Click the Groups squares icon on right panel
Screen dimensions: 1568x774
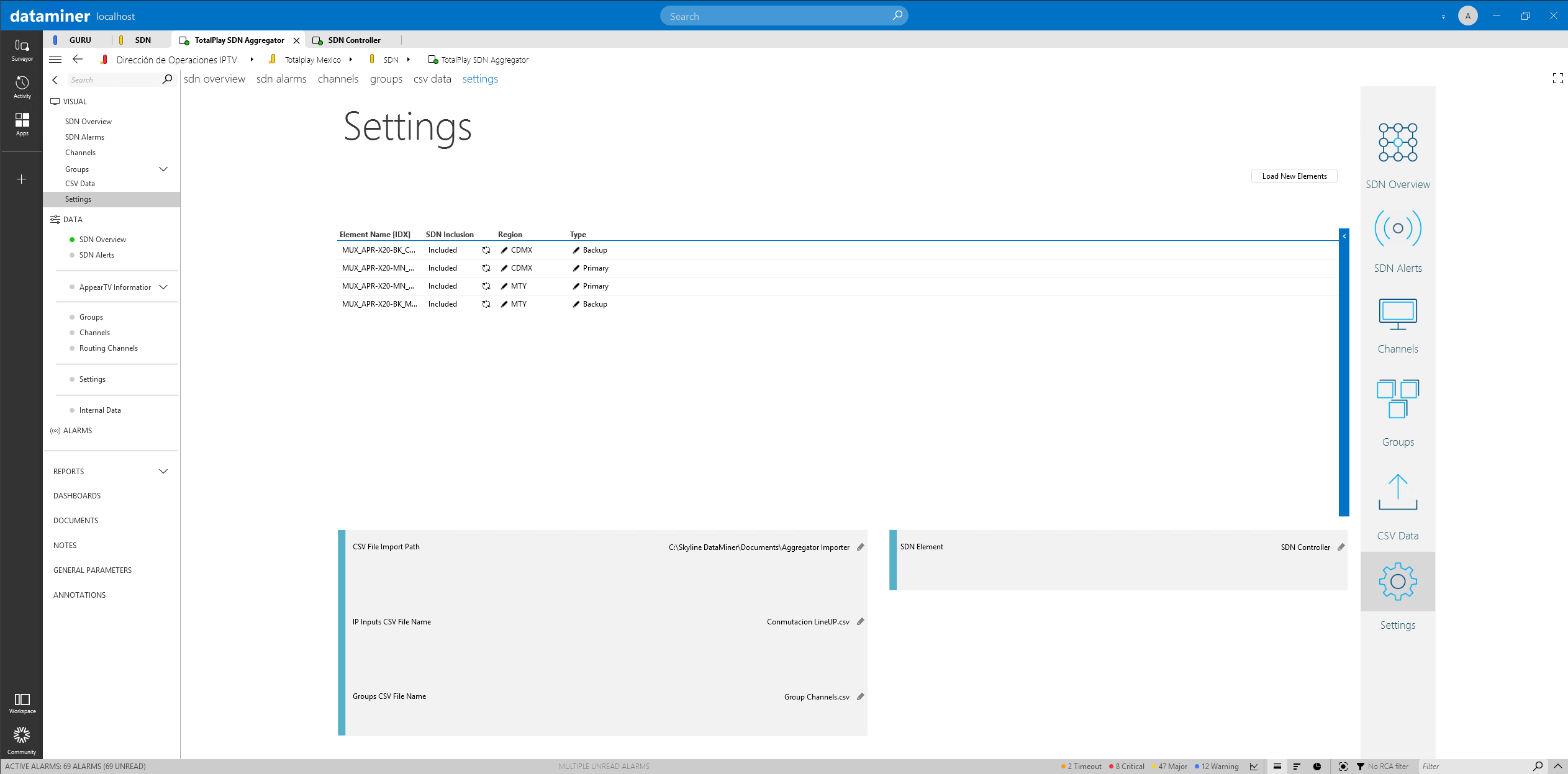[x=1397, y=398]
